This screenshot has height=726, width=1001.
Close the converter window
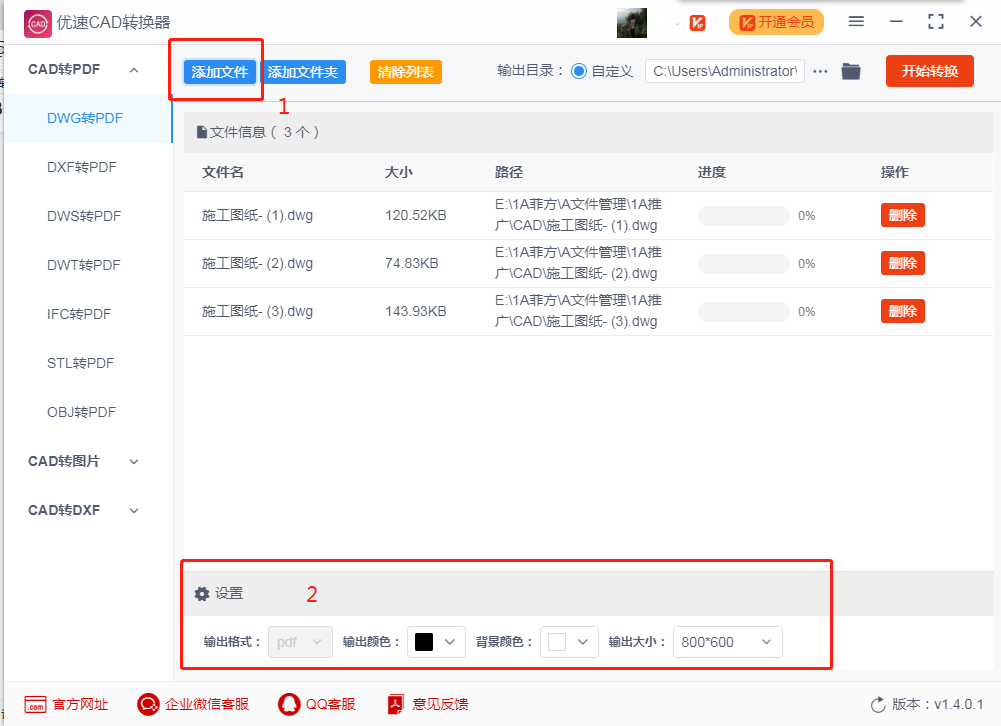[x=975, y=22]
